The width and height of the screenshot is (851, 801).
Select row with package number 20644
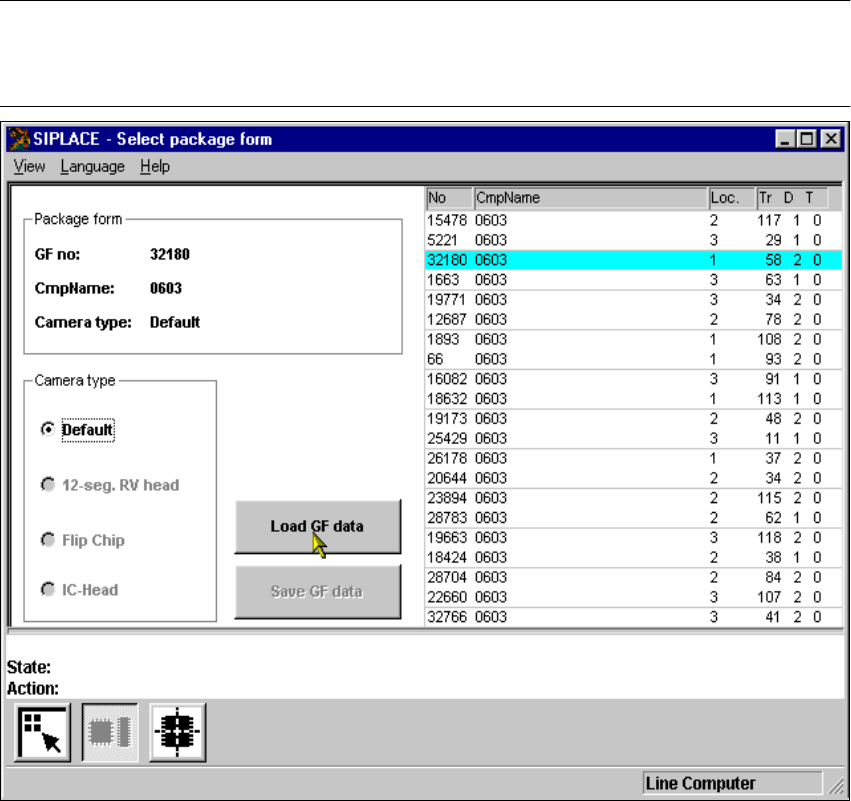[633, 478]
